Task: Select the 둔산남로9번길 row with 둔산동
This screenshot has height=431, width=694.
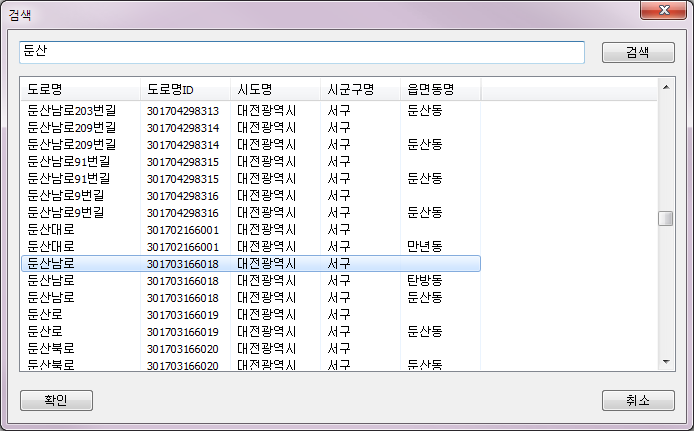Action: [250, 212]
